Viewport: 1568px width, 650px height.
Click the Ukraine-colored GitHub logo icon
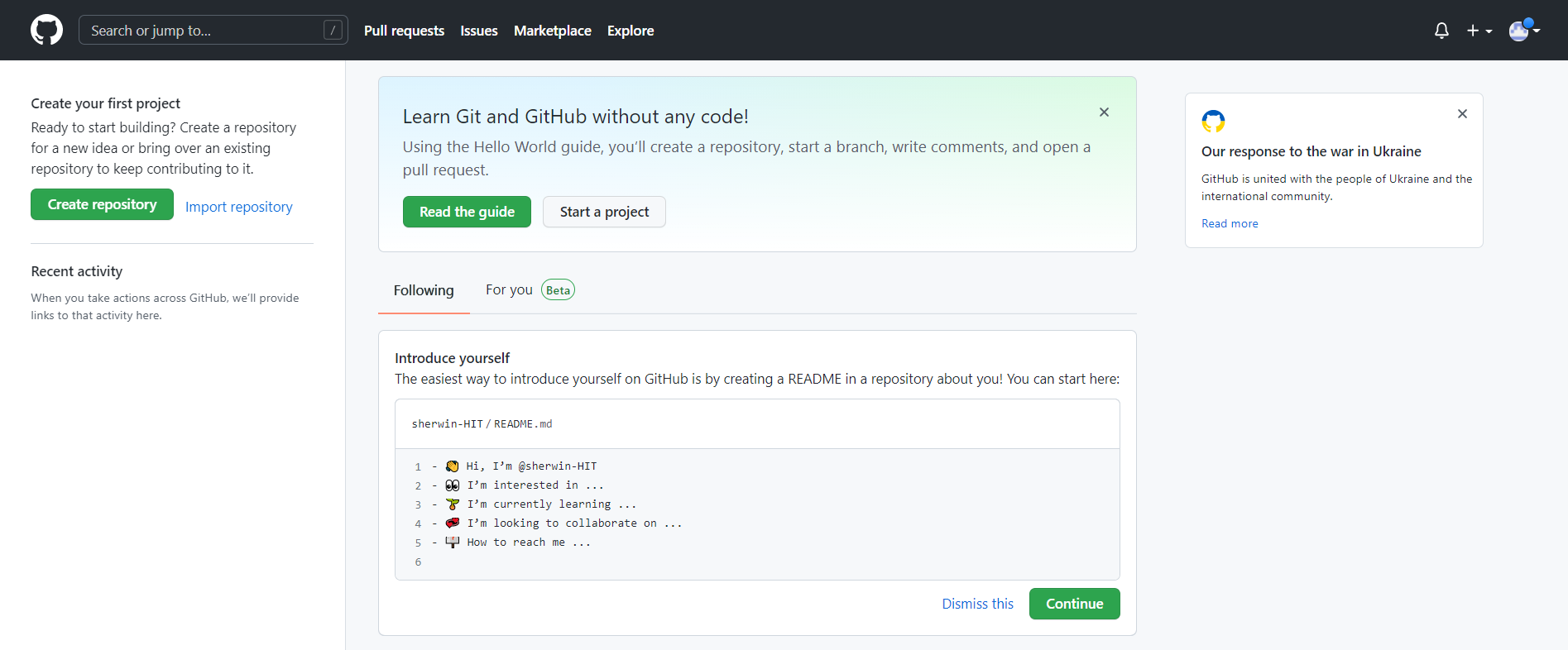tap(1213, 122)
